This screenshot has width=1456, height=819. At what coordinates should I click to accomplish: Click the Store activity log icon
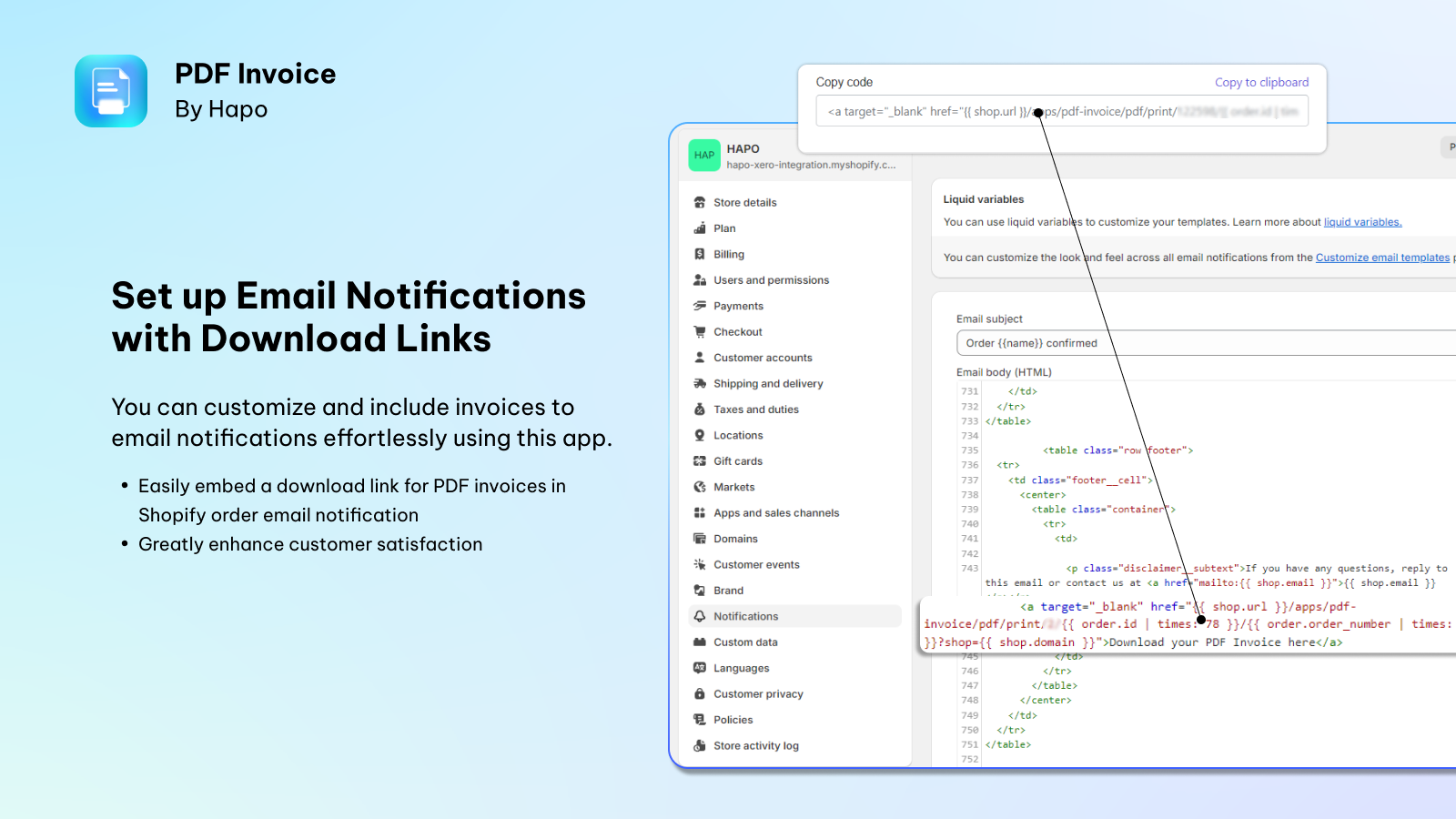700,745
